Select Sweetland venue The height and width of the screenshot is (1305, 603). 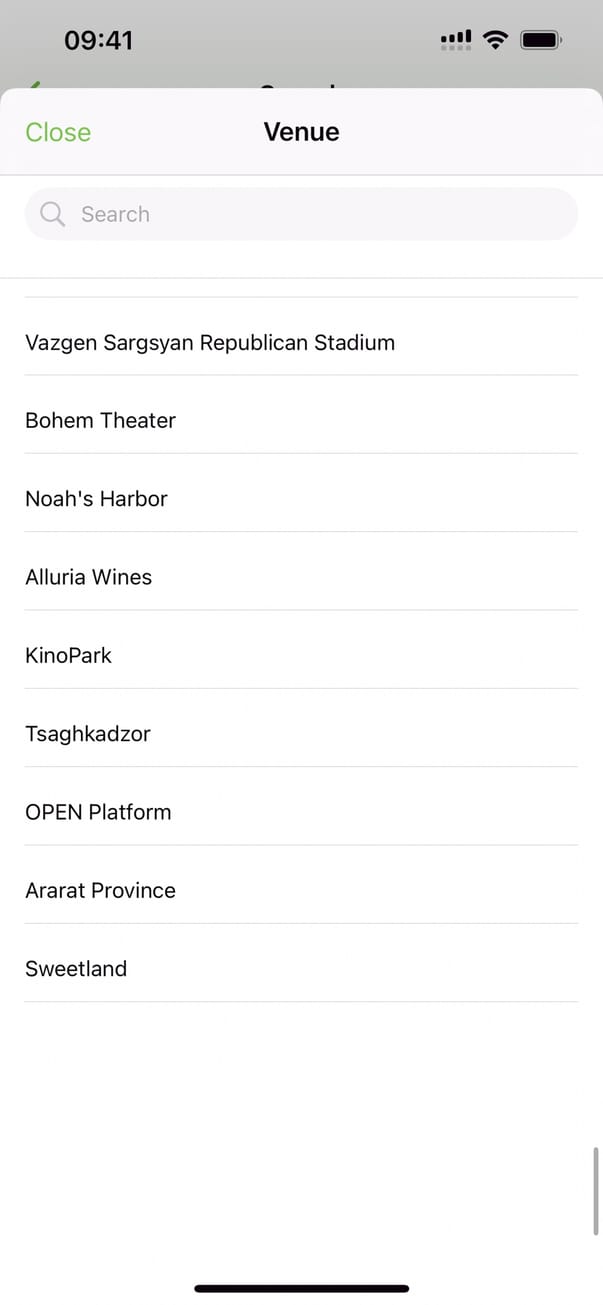click(x=76, y=968)
